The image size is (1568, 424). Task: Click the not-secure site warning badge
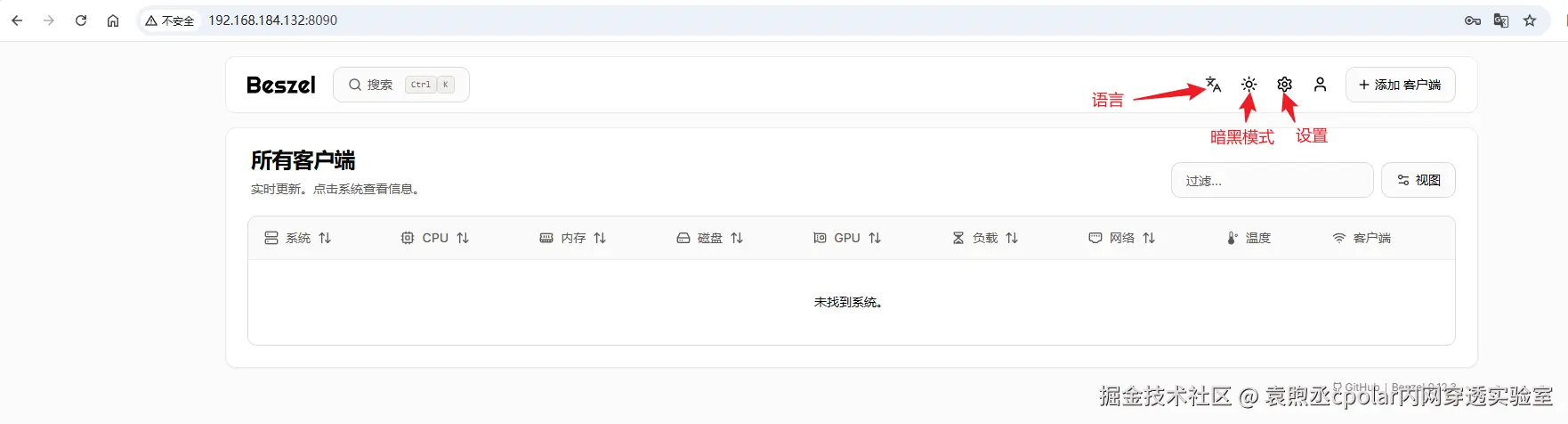click(x=170, y=20)
